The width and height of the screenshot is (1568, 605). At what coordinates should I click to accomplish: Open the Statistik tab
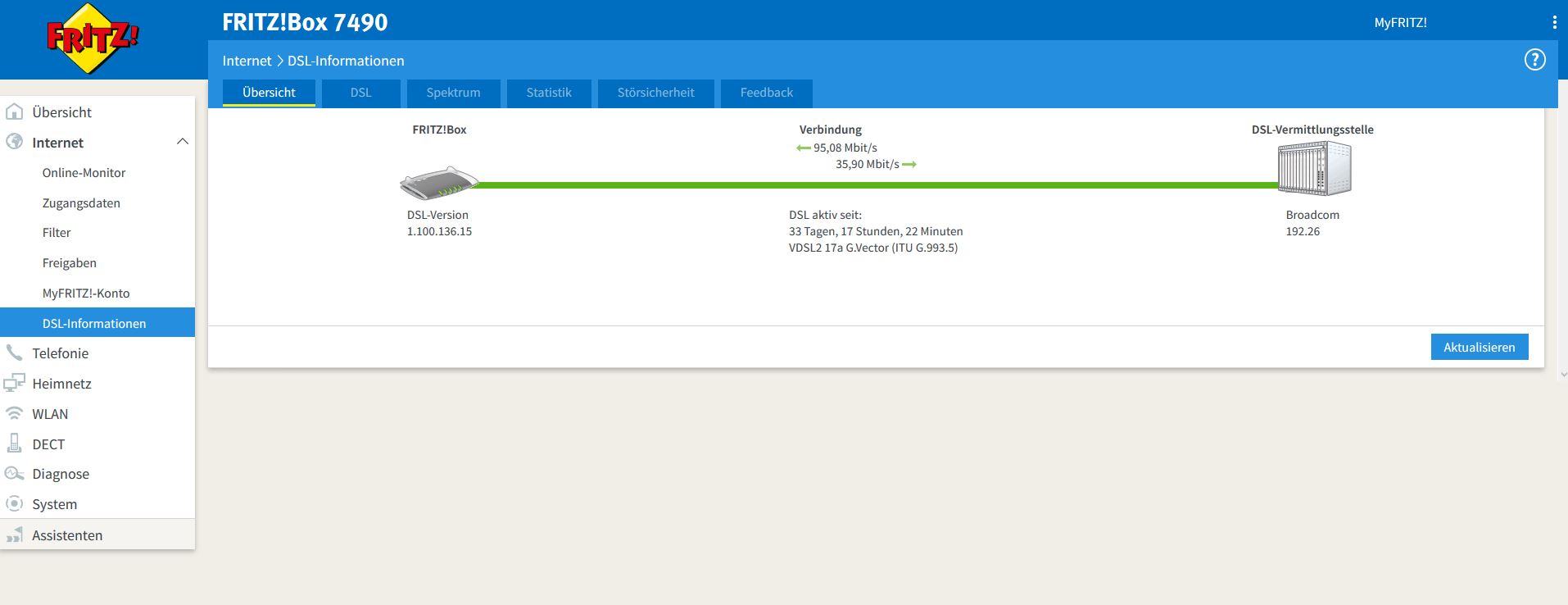(549, 93)
